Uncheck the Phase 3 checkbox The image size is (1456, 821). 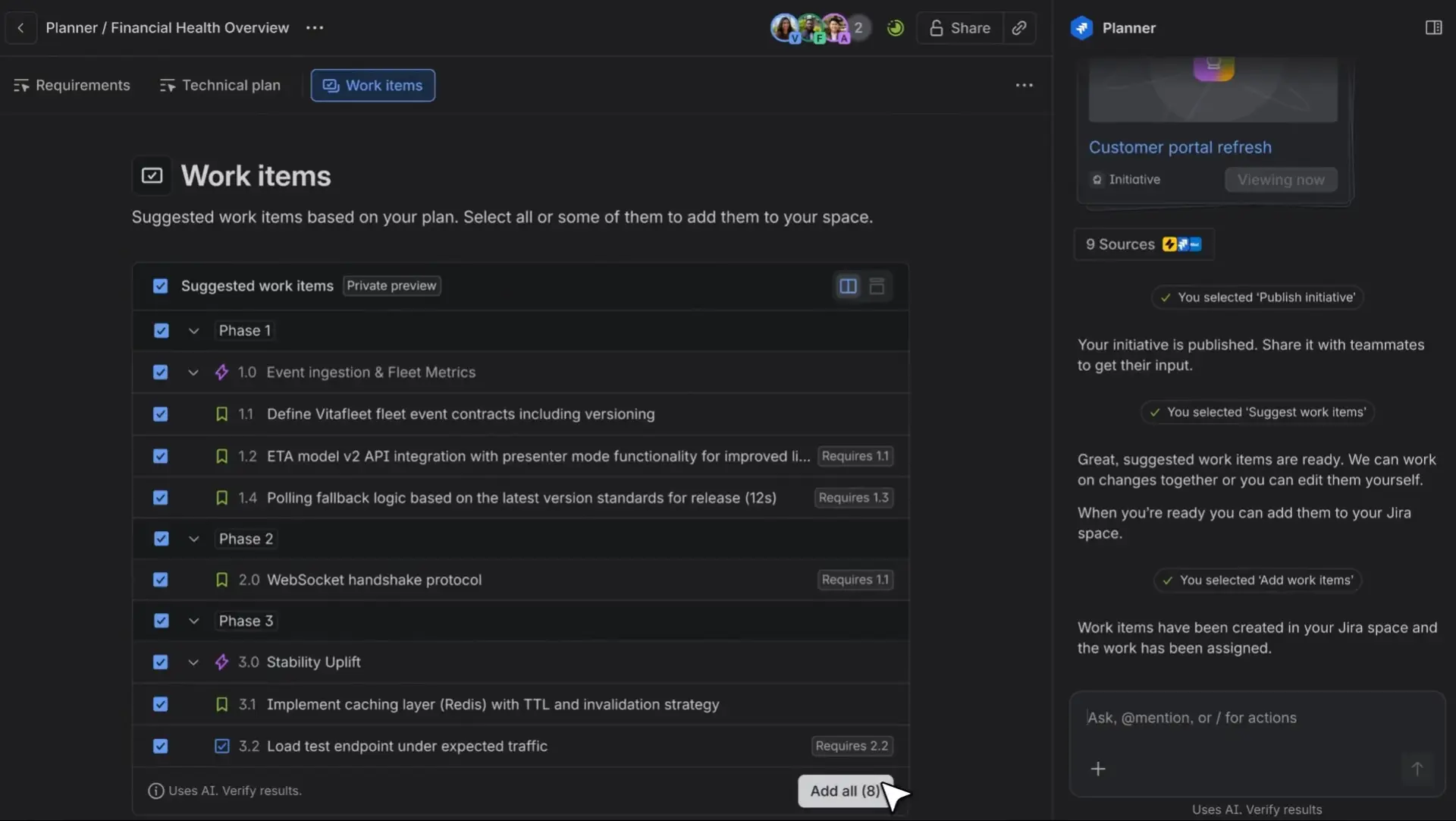161,621
